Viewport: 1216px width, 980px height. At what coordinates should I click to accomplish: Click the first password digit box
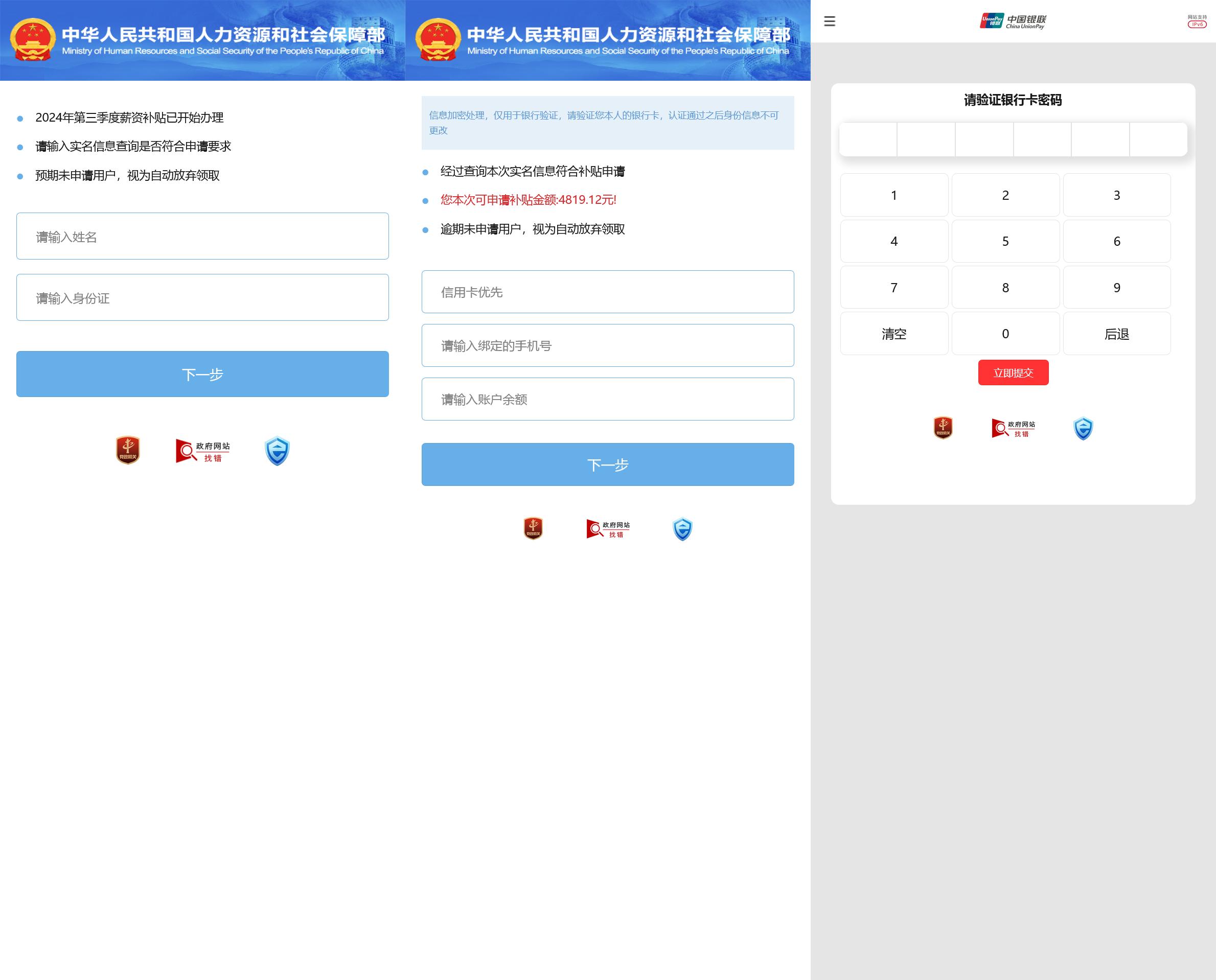pos(868,139)
